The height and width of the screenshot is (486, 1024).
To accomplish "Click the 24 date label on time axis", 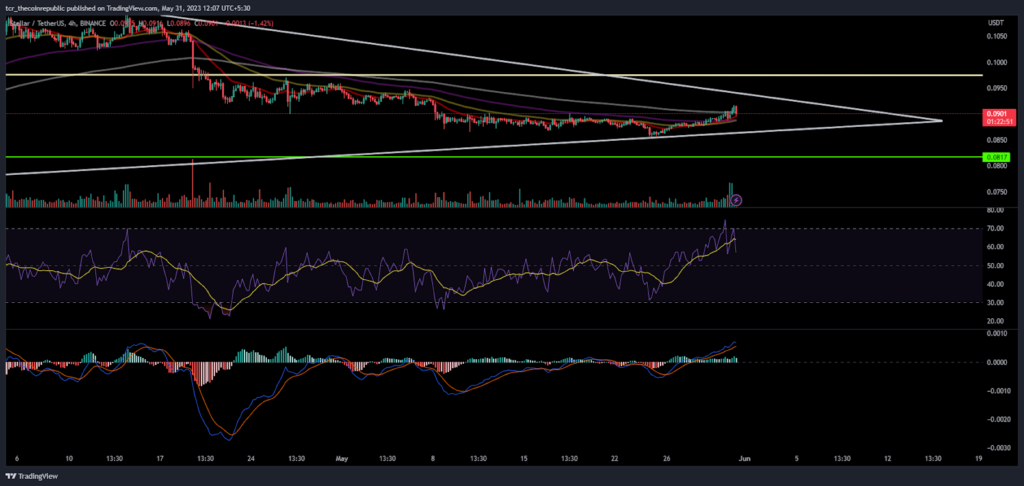I will [x=251, y=459].
